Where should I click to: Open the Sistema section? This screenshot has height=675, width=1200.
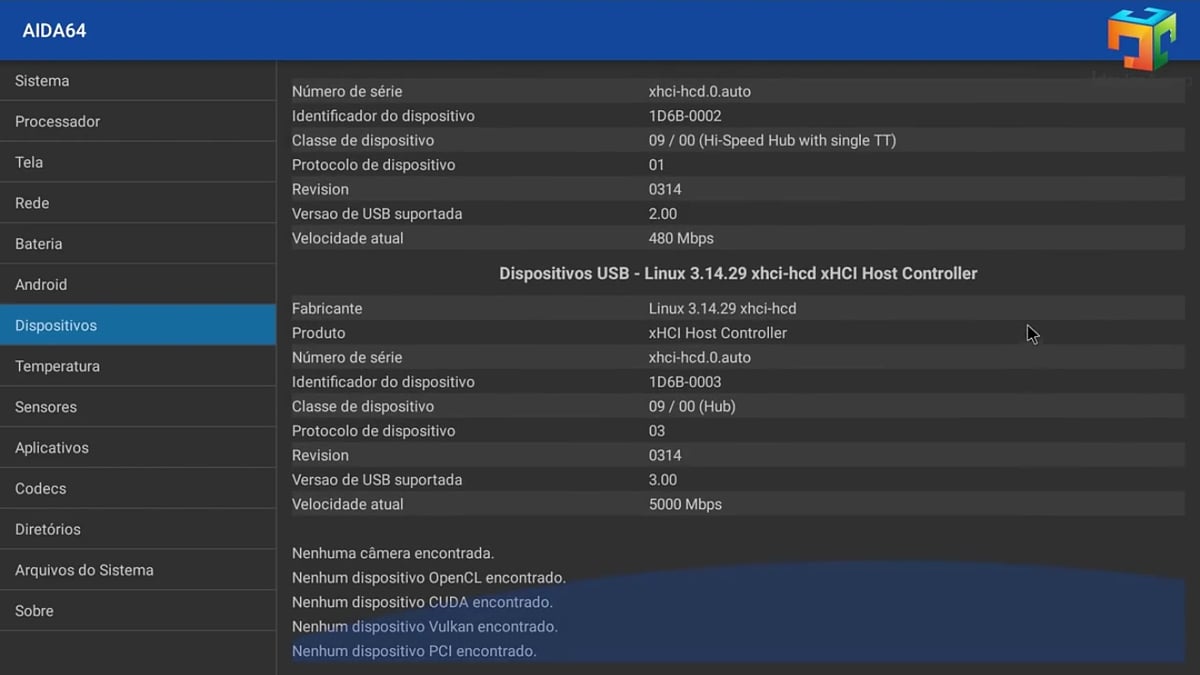[x=137, y=81]
